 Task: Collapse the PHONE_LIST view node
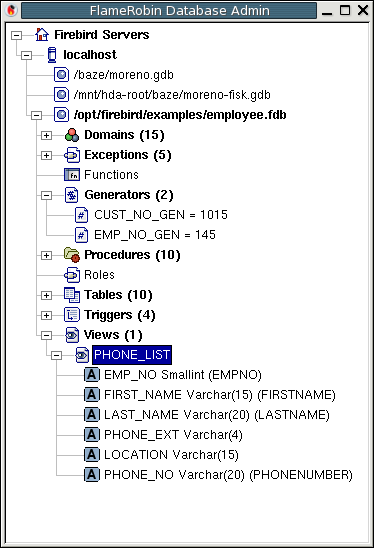pyautogui.click(x=57, y=355)
